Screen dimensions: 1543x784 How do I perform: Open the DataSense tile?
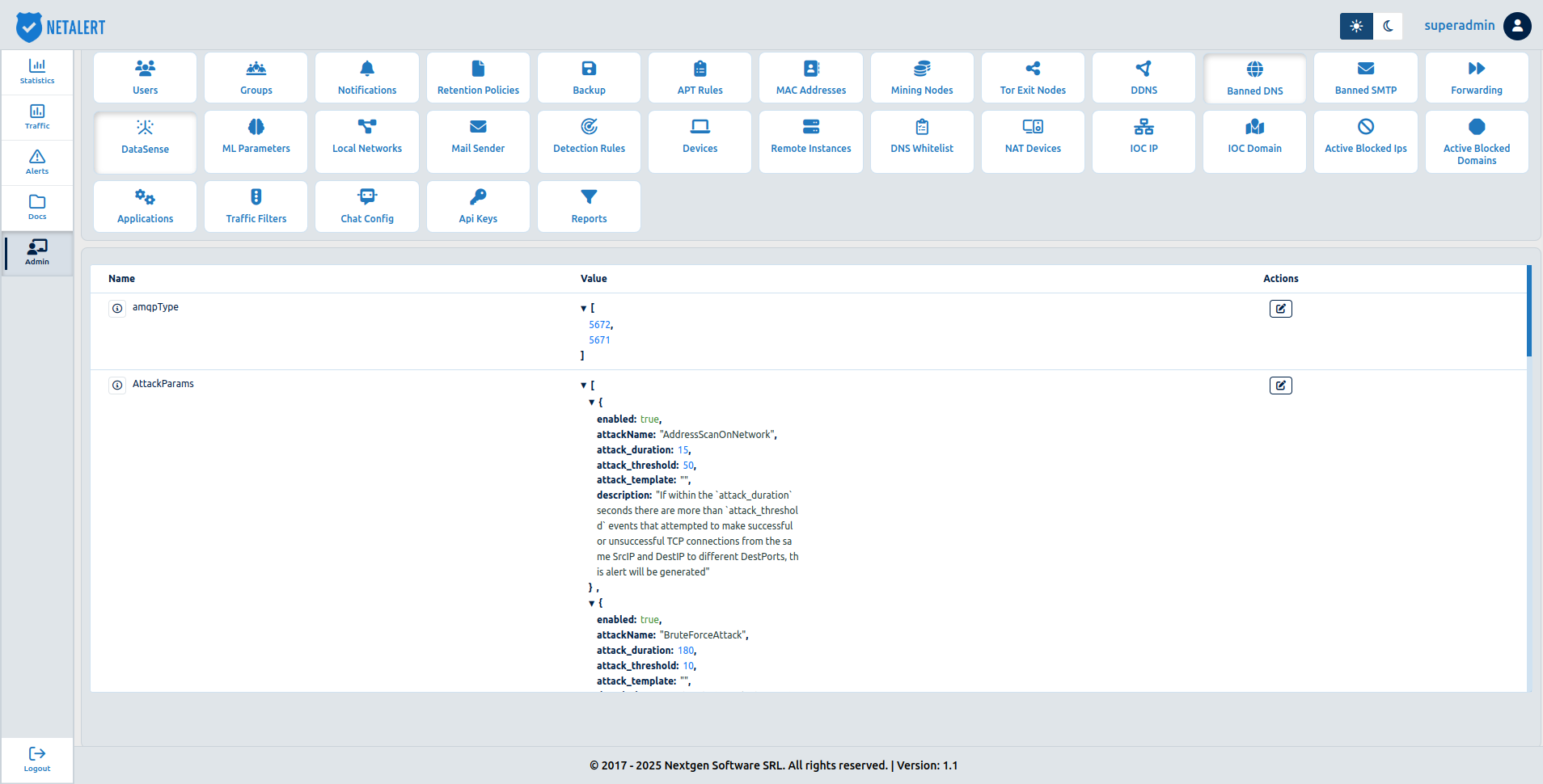click(146, 142)
